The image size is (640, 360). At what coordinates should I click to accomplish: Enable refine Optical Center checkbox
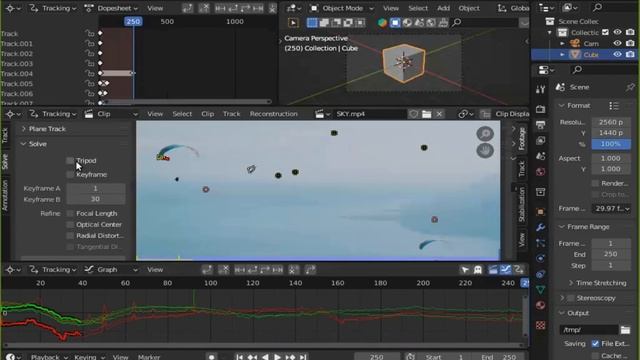70,224
